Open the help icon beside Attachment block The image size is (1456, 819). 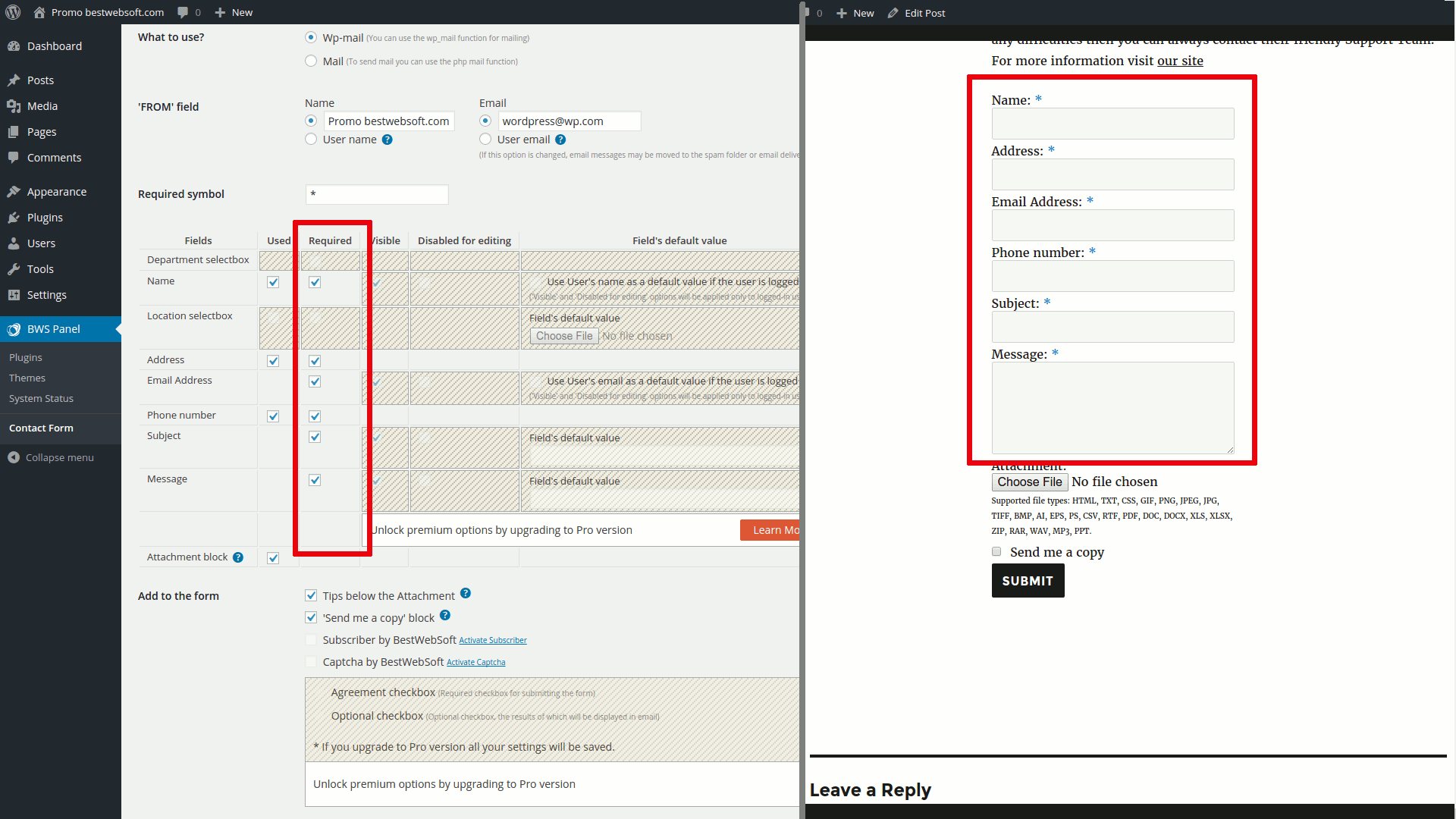(x=238, y=557)
